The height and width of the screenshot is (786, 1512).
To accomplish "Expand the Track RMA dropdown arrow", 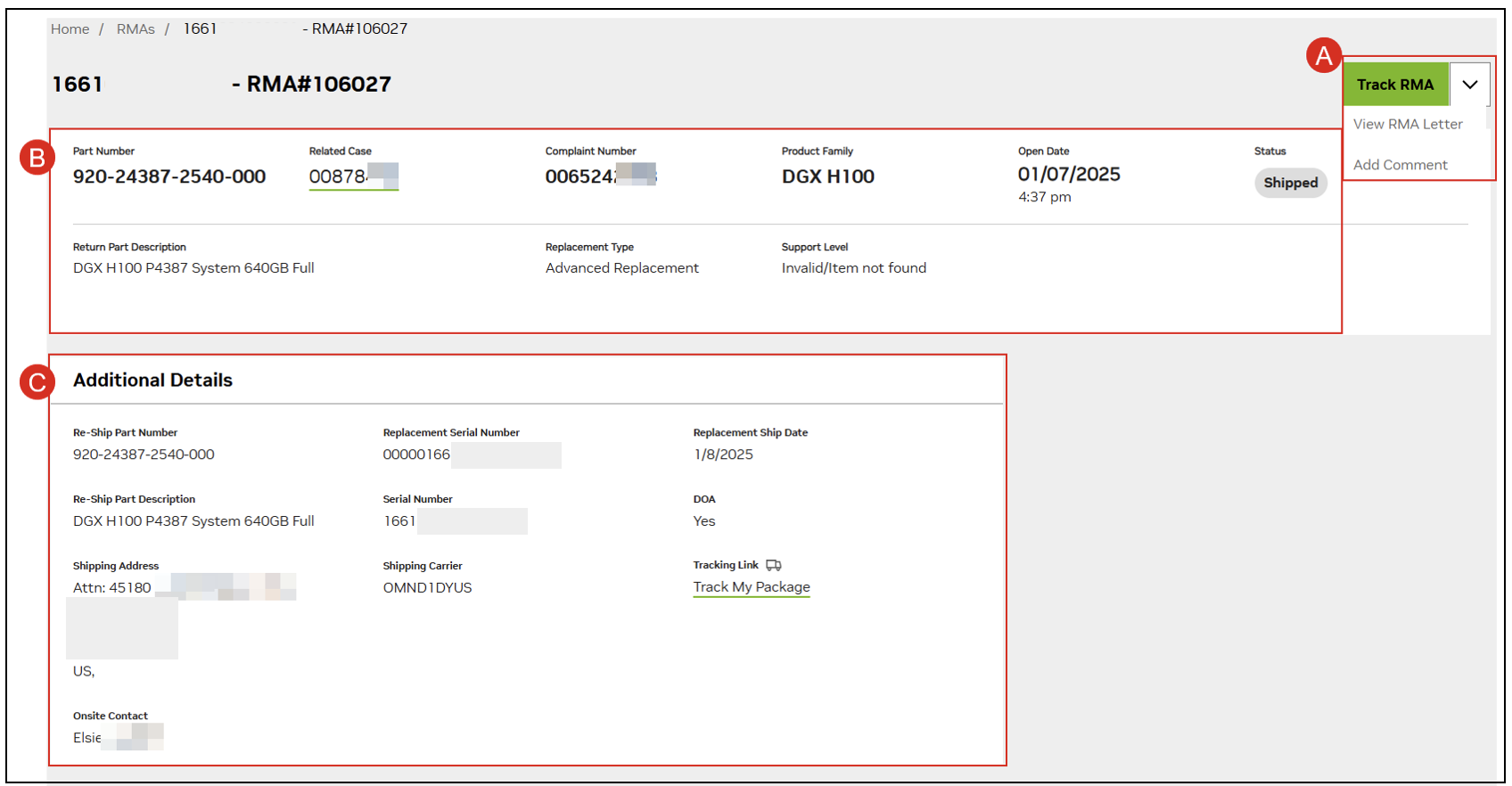I will click(x=1470, y=85).
